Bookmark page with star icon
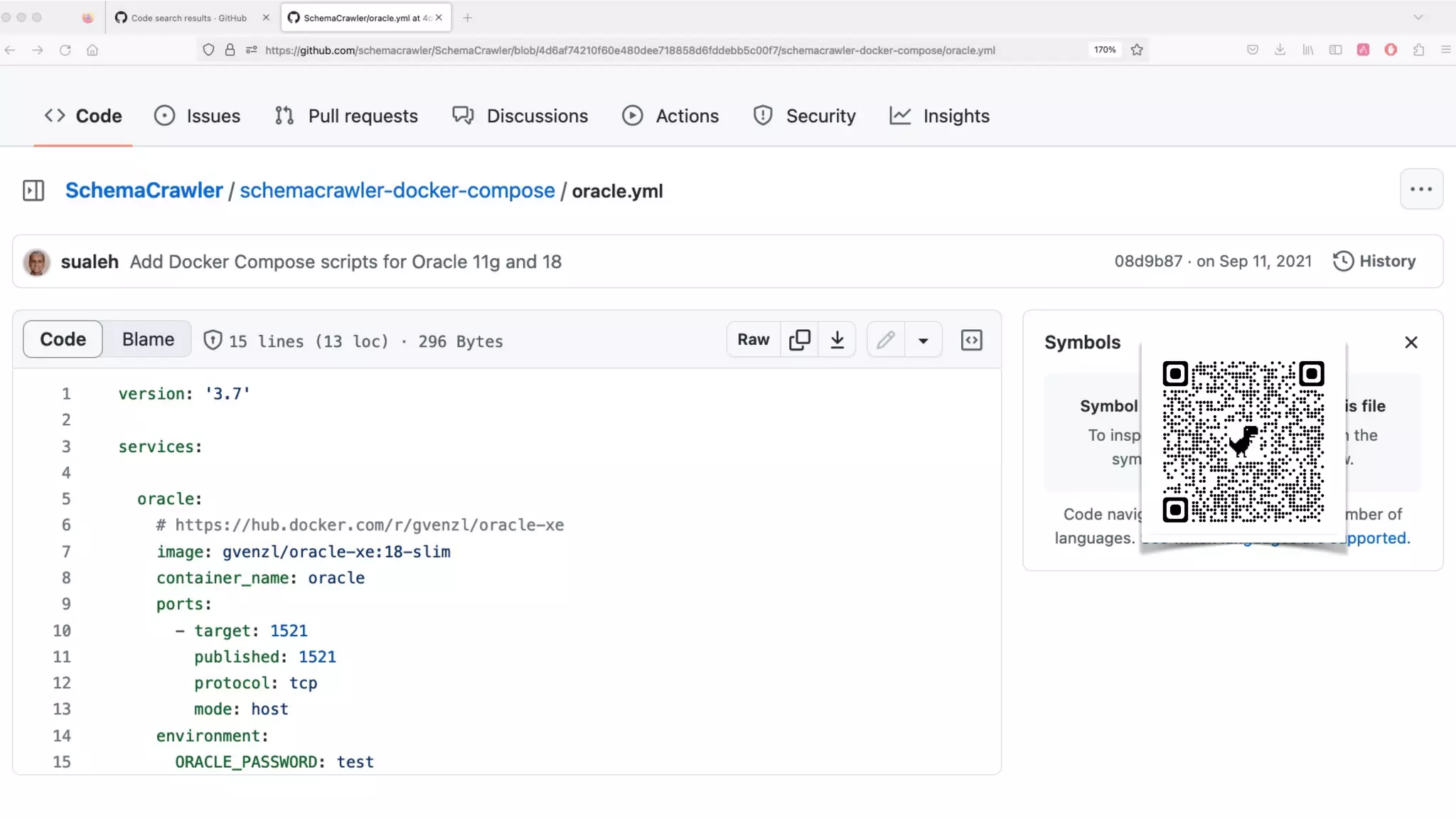The image size is (1456, 819). click(x=1137, y=50)
